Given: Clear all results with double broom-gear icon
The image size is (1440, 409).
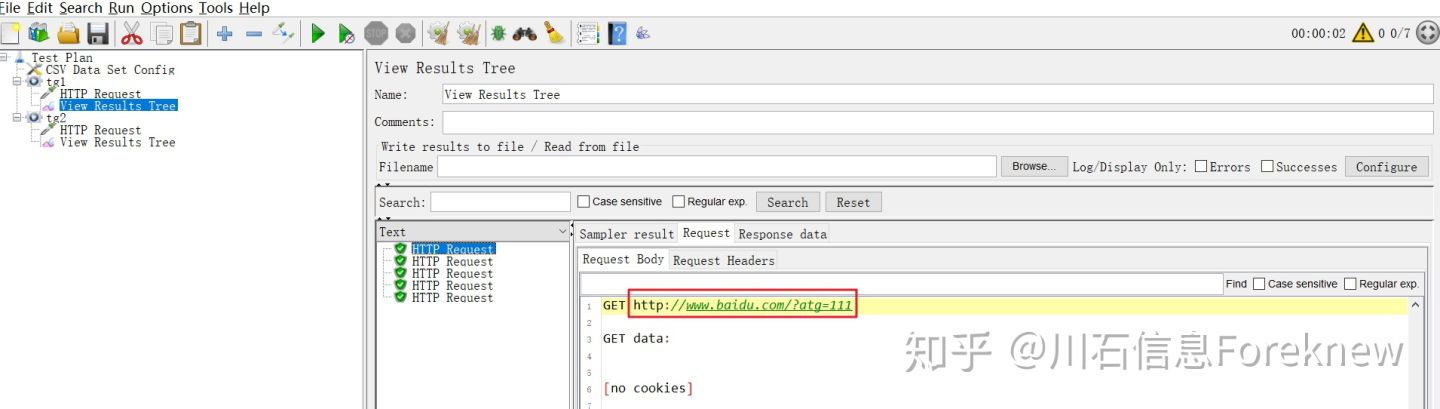Looking at the screenshot, I should pyautogui.click(x=467, y=34).
